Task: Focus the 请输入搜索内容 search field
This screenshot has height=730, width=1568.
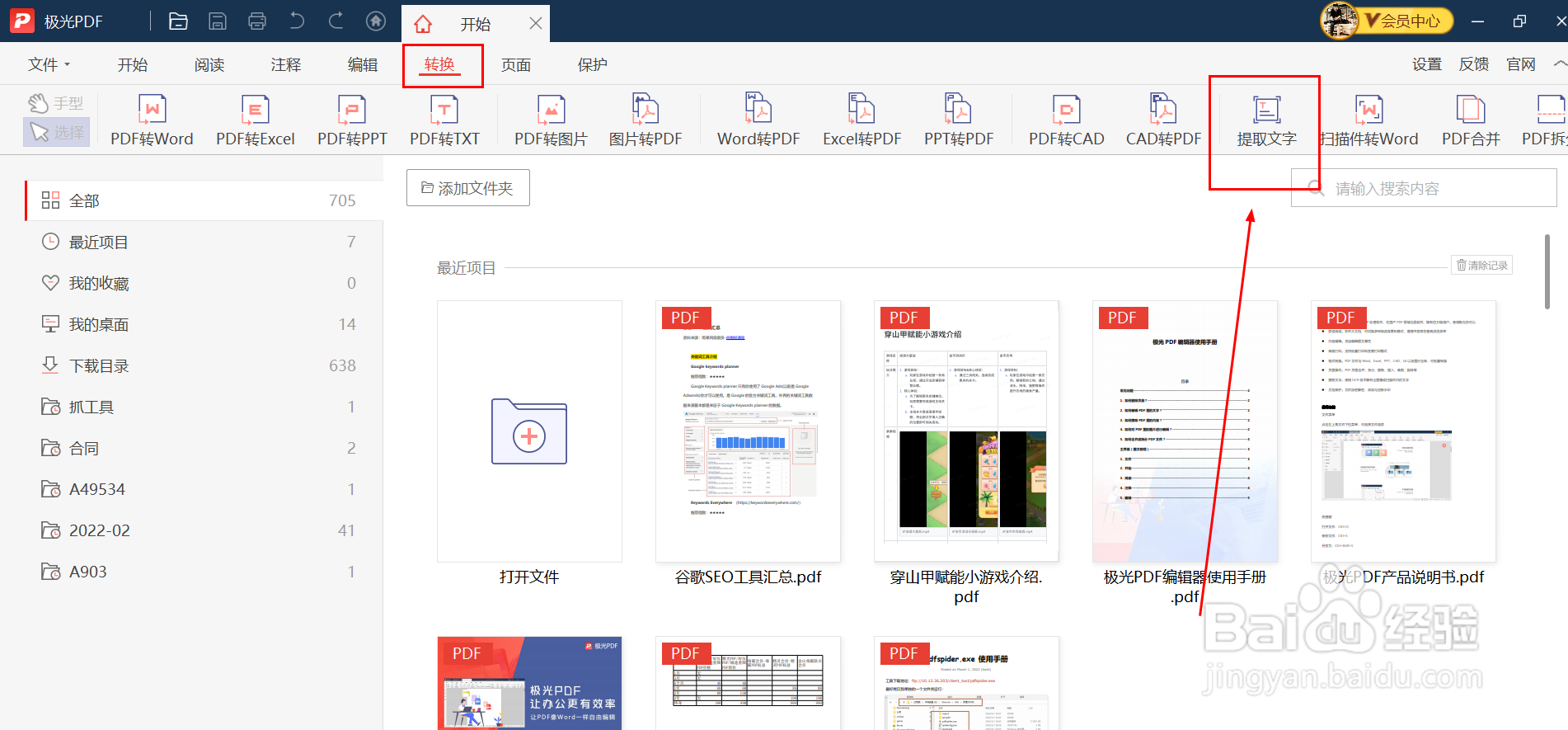Action: click(x=1424, y=188)
